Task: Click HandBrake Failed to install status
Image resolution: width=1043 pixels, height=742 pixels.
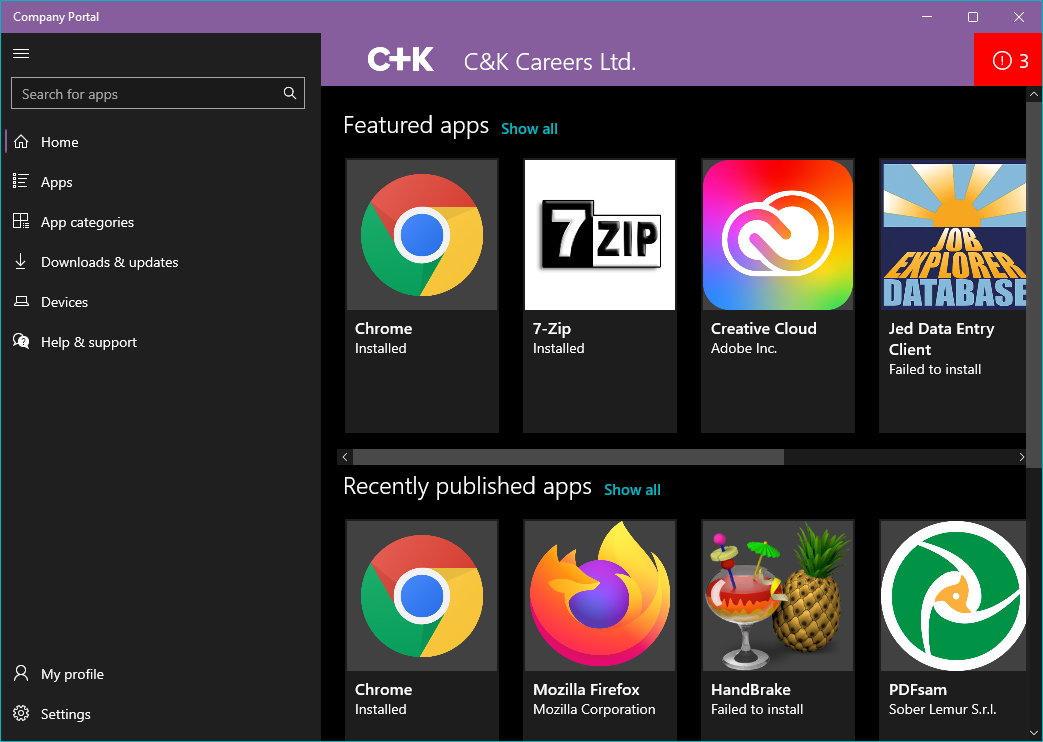Action: (757, 709)
